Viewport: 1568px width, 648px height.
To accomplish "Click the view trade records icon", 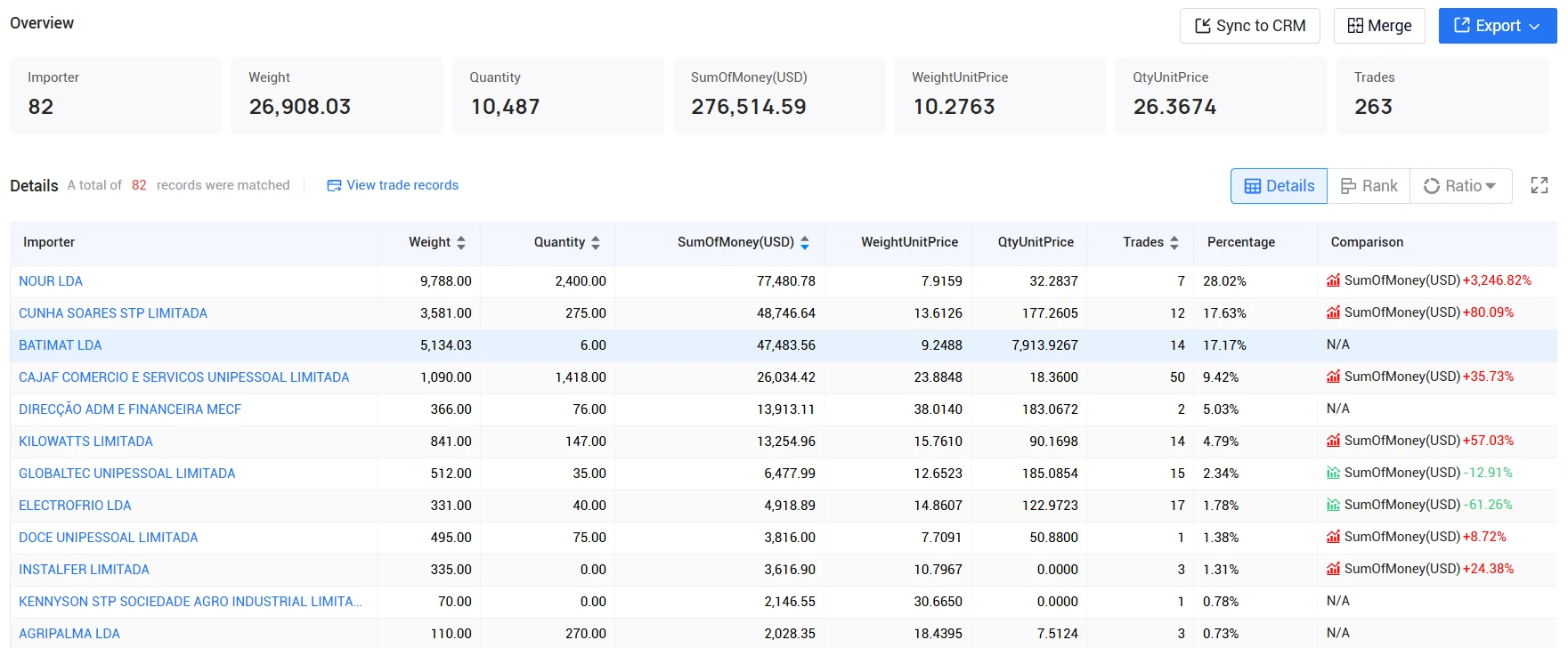I will click(334, 185).
